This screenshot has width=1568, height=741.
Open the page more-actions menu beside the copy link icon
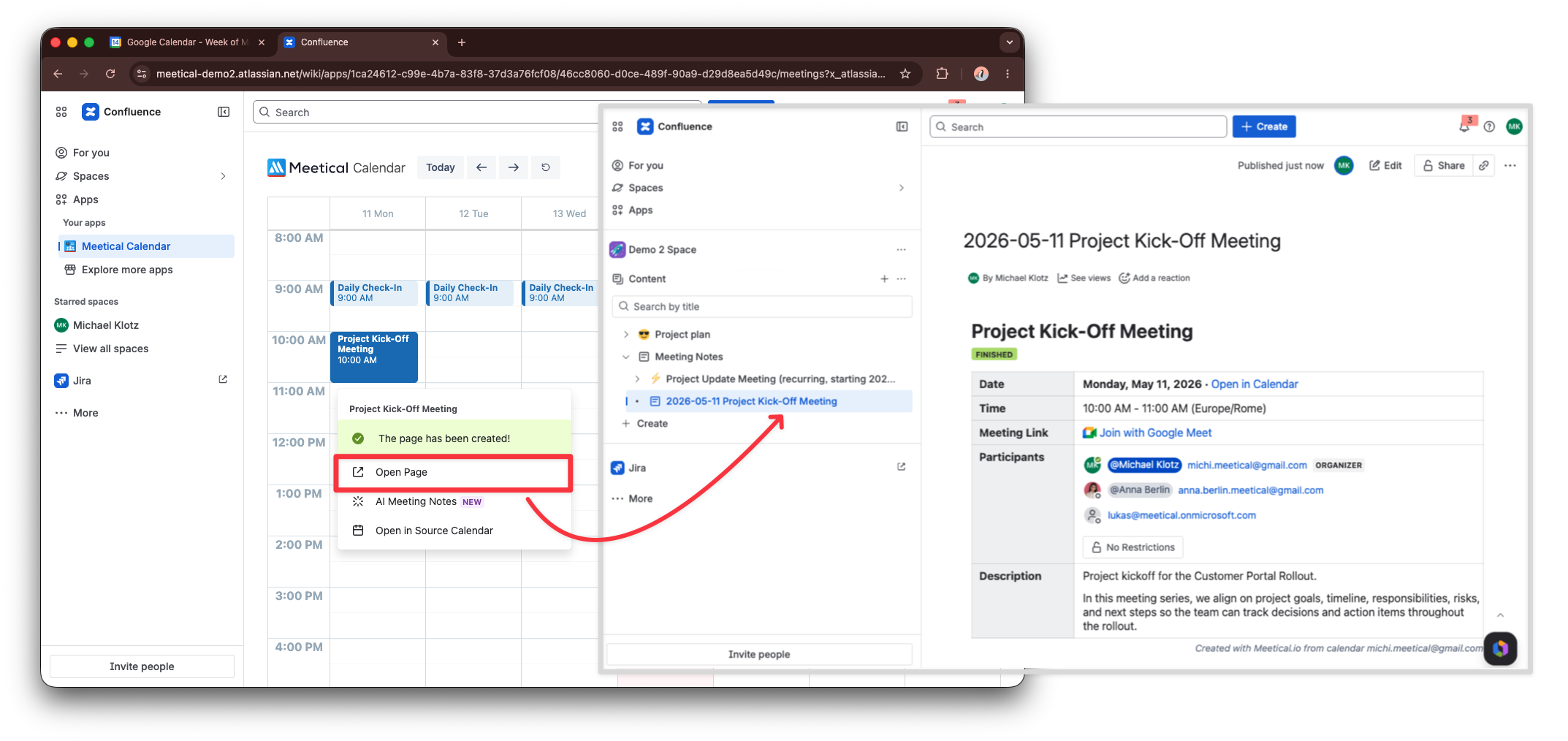pos(1510,166)
